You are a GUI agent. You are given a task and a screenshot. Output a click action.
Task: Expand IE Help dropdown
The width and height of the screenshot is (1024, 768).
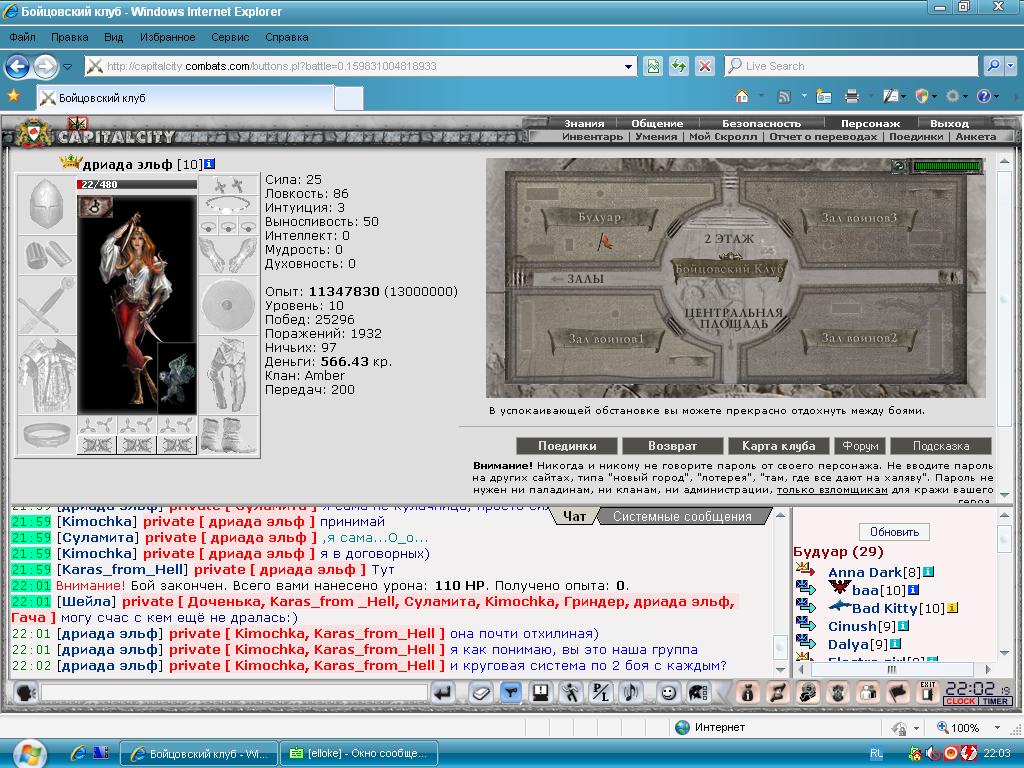click(997, 97)
